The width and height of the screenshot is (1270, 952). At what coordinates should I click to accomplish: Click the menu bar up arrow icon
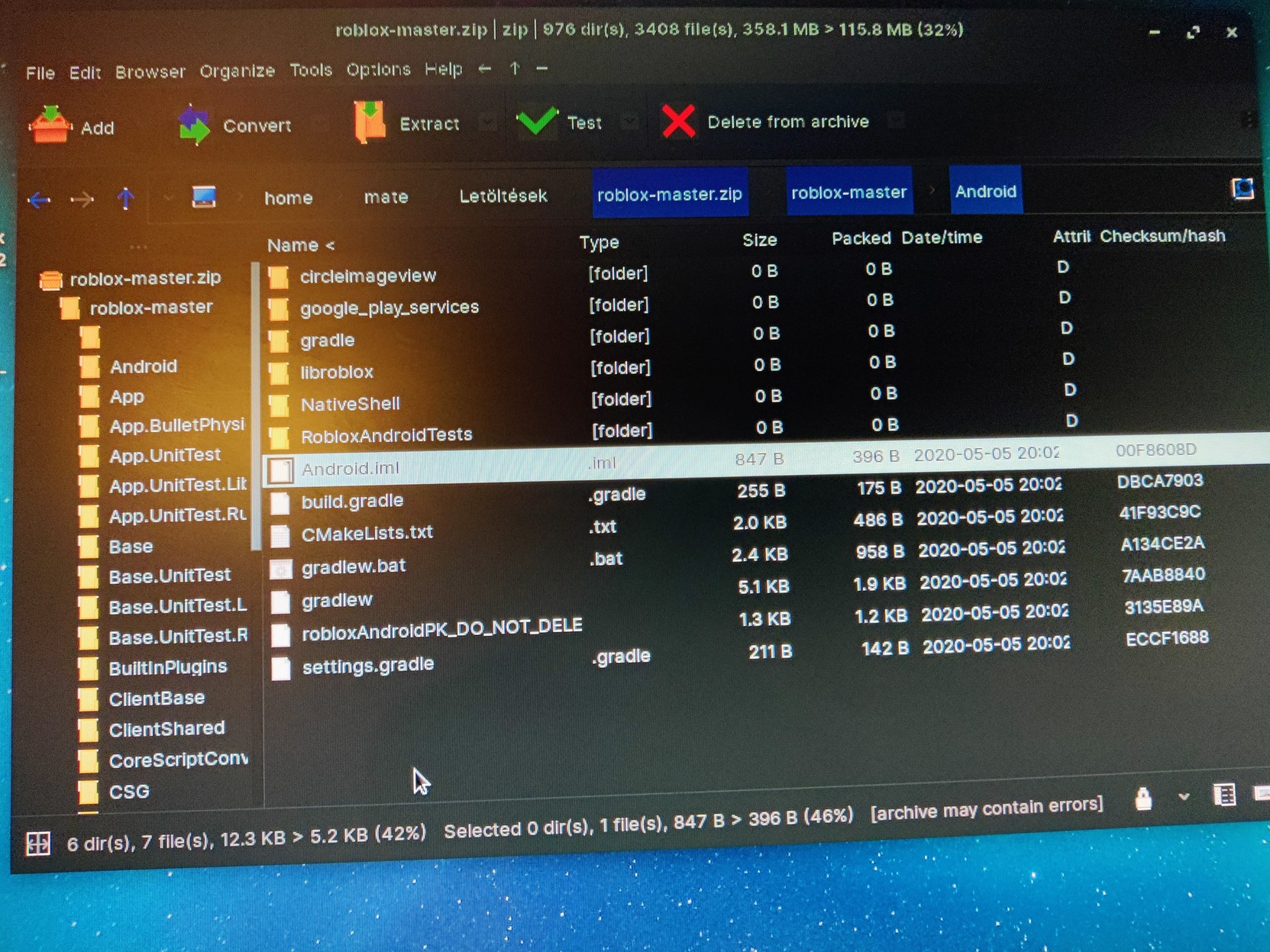[x=515, y=69]
